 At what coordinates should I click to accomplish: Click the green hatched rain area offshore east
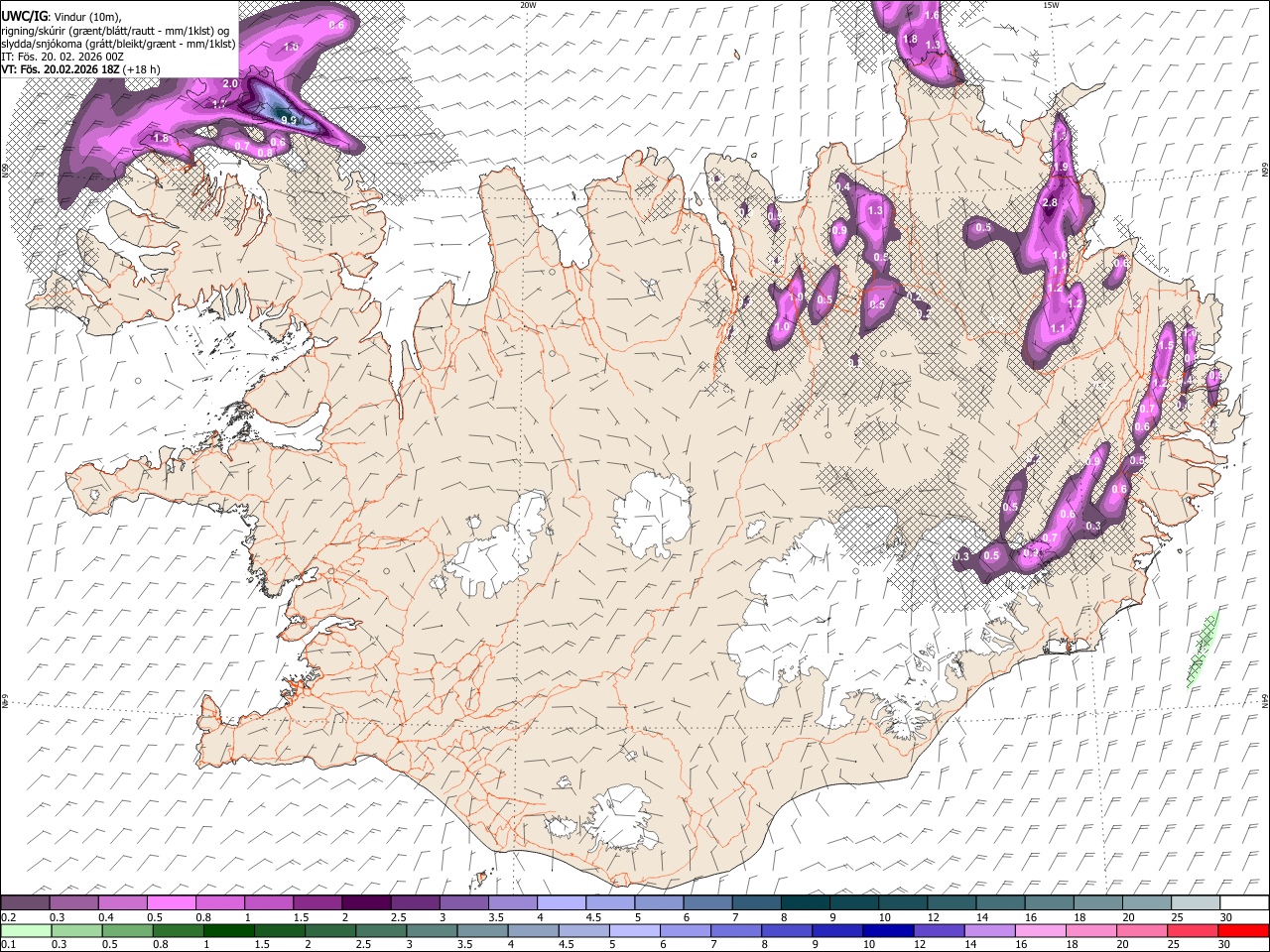click(1203, 650)
